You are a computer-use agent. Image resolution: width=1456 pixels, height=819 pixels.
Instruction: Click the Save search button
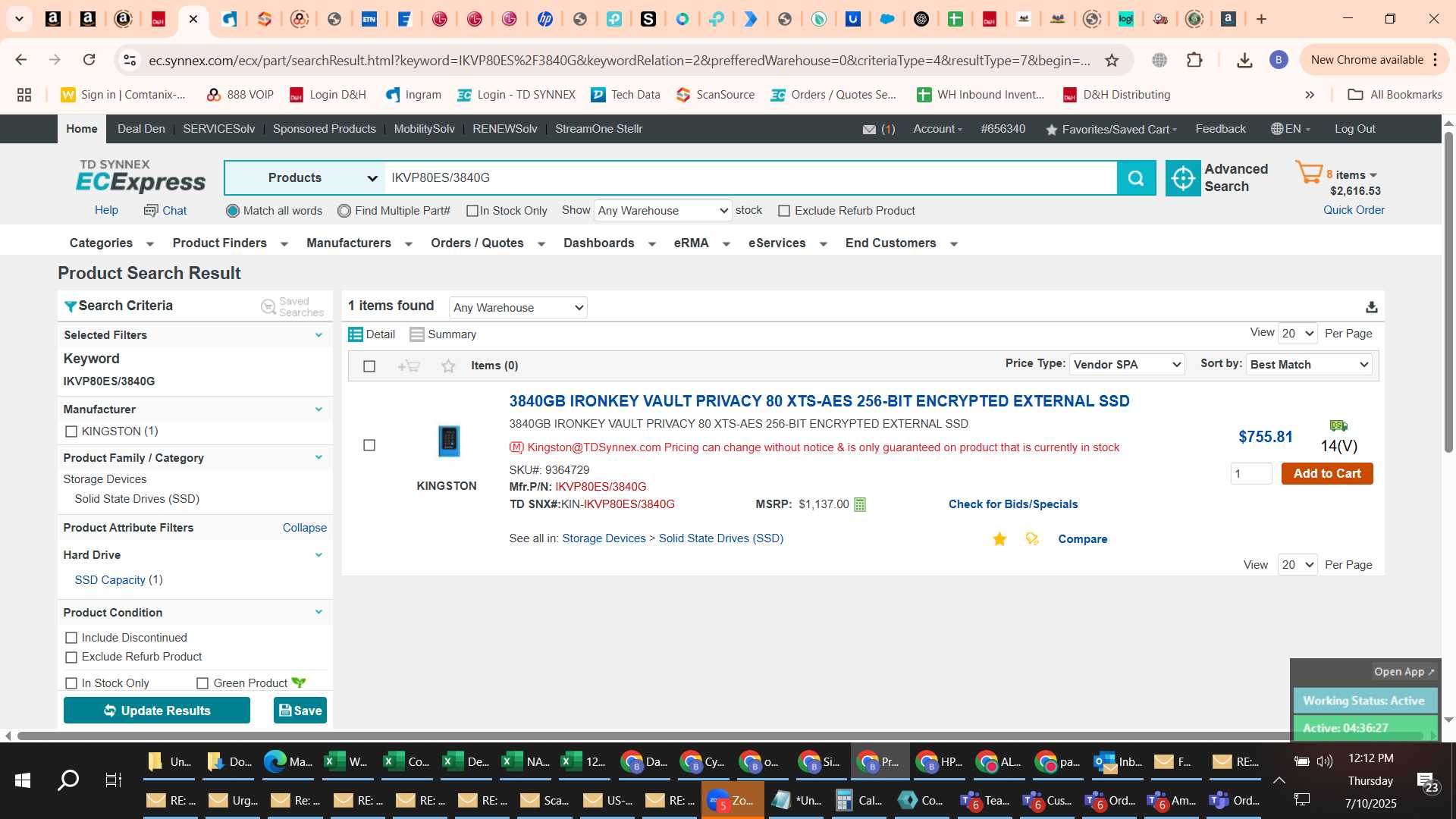300,711
